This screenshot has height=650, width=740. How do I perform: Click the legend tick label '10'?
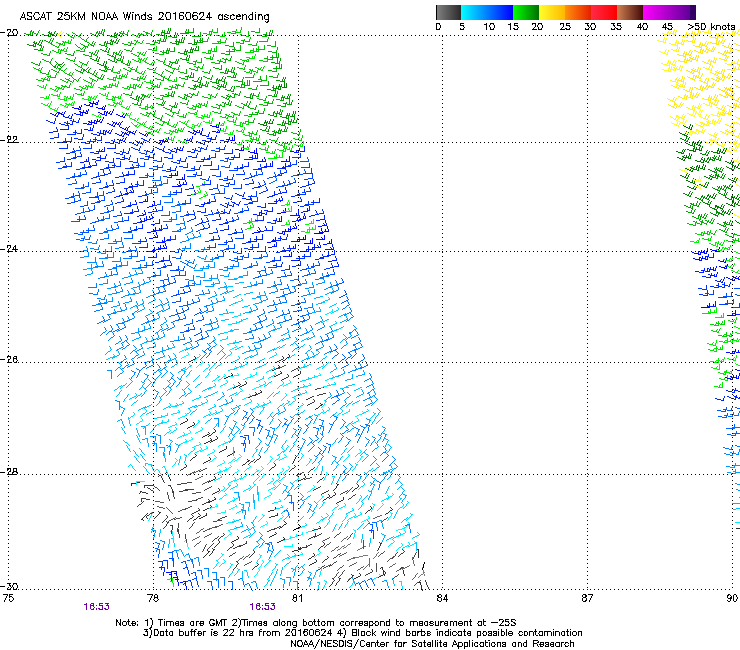(x=489, y=27)
